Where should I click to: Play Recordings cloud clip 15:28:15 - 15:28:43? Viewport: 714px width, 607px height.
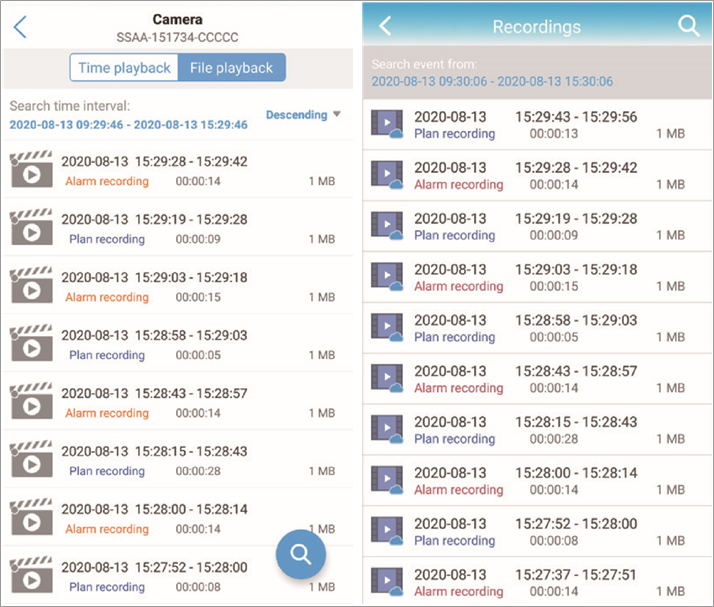point(387,429)
